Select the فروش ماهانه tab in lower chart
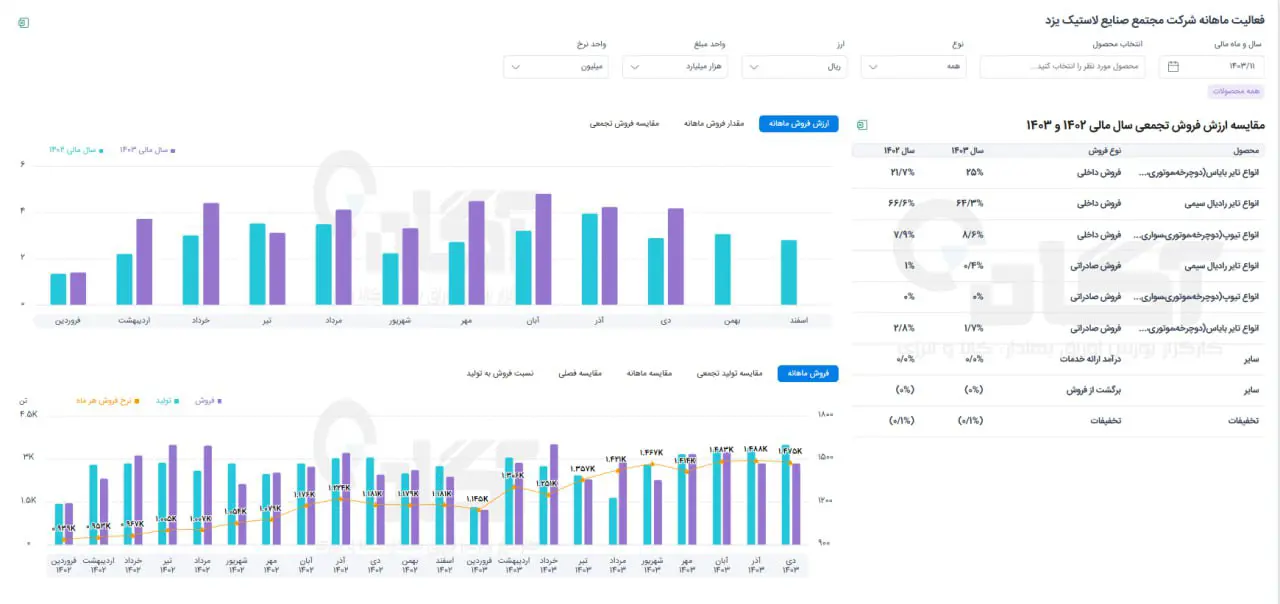1280x604 pixels. (x=808, y=373)
